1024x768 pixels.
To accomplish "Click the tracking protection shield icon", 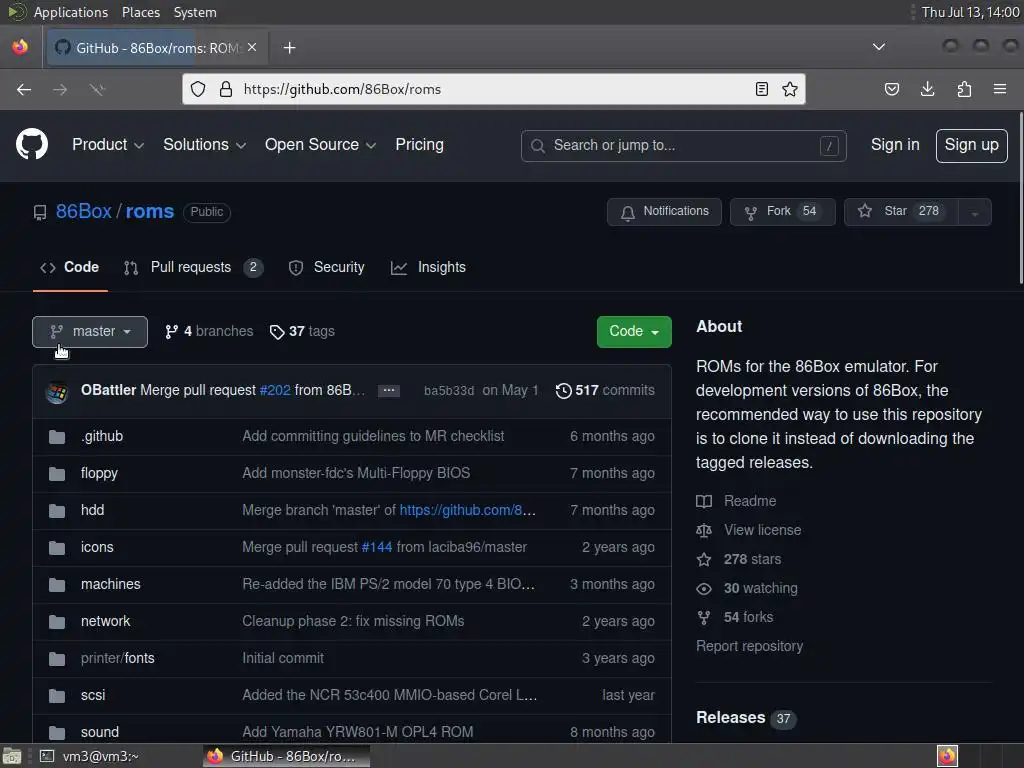I will [198, 89].
